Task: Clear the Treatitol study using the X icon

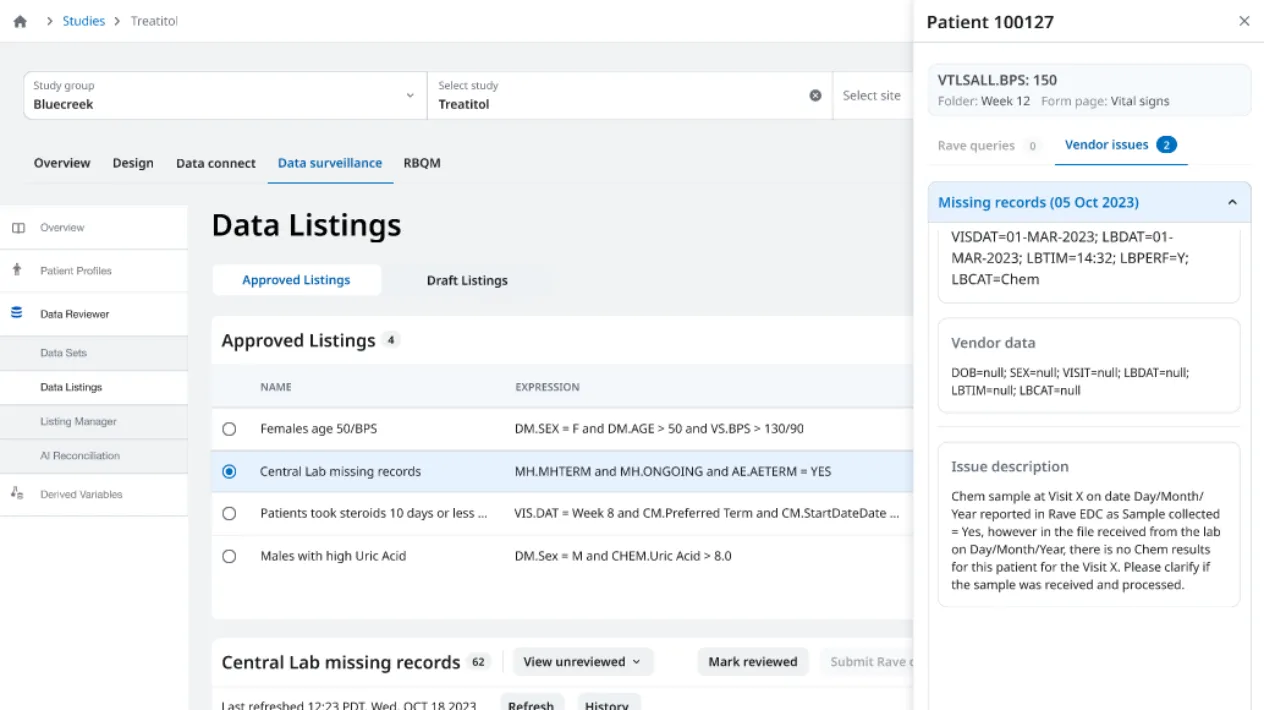Action: (x=816, y=95)
